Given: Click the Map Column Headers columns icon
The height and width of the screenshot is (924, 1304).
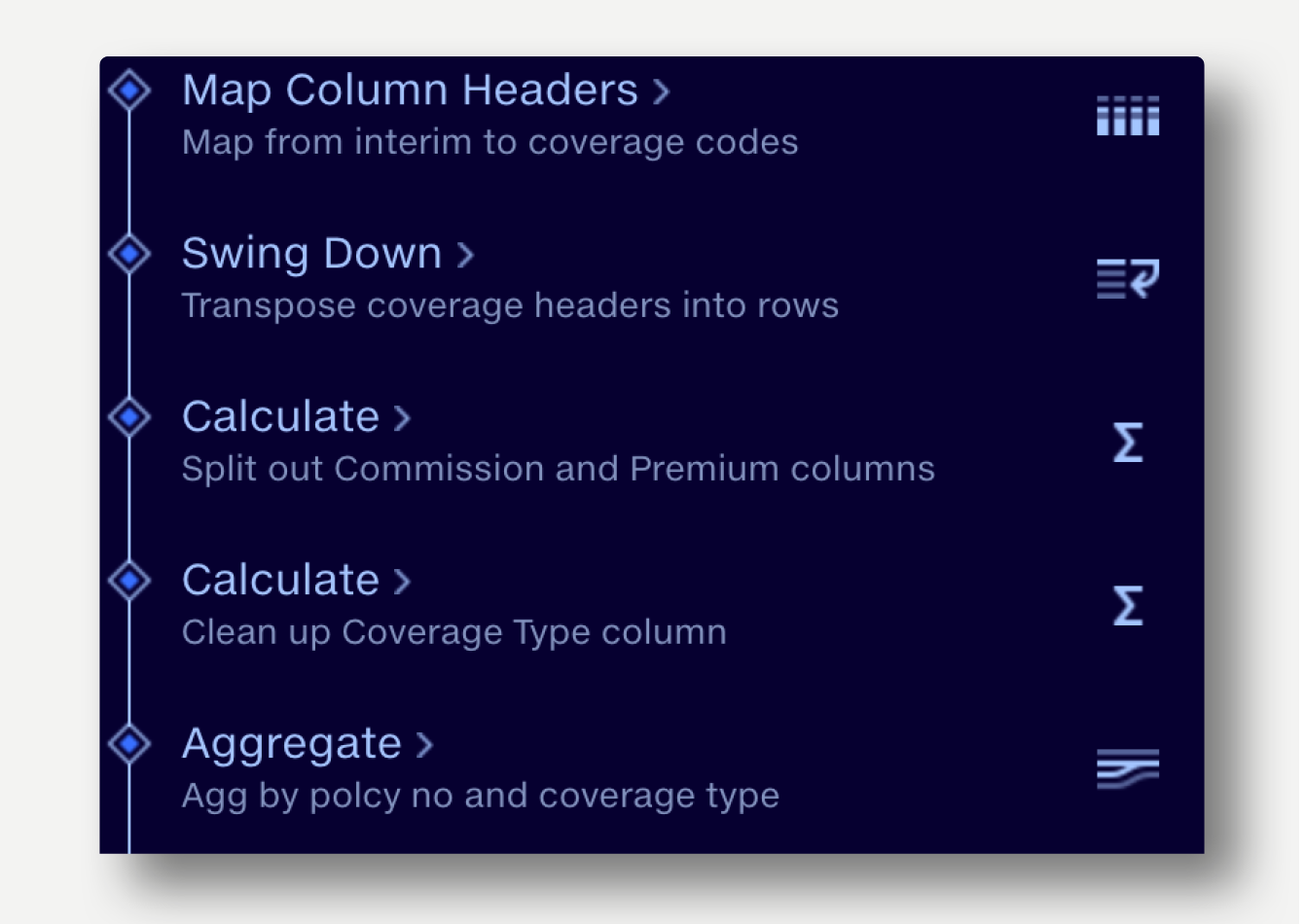Looking at the screenshot, I should pyautogui.click(x=1128, y=116).
